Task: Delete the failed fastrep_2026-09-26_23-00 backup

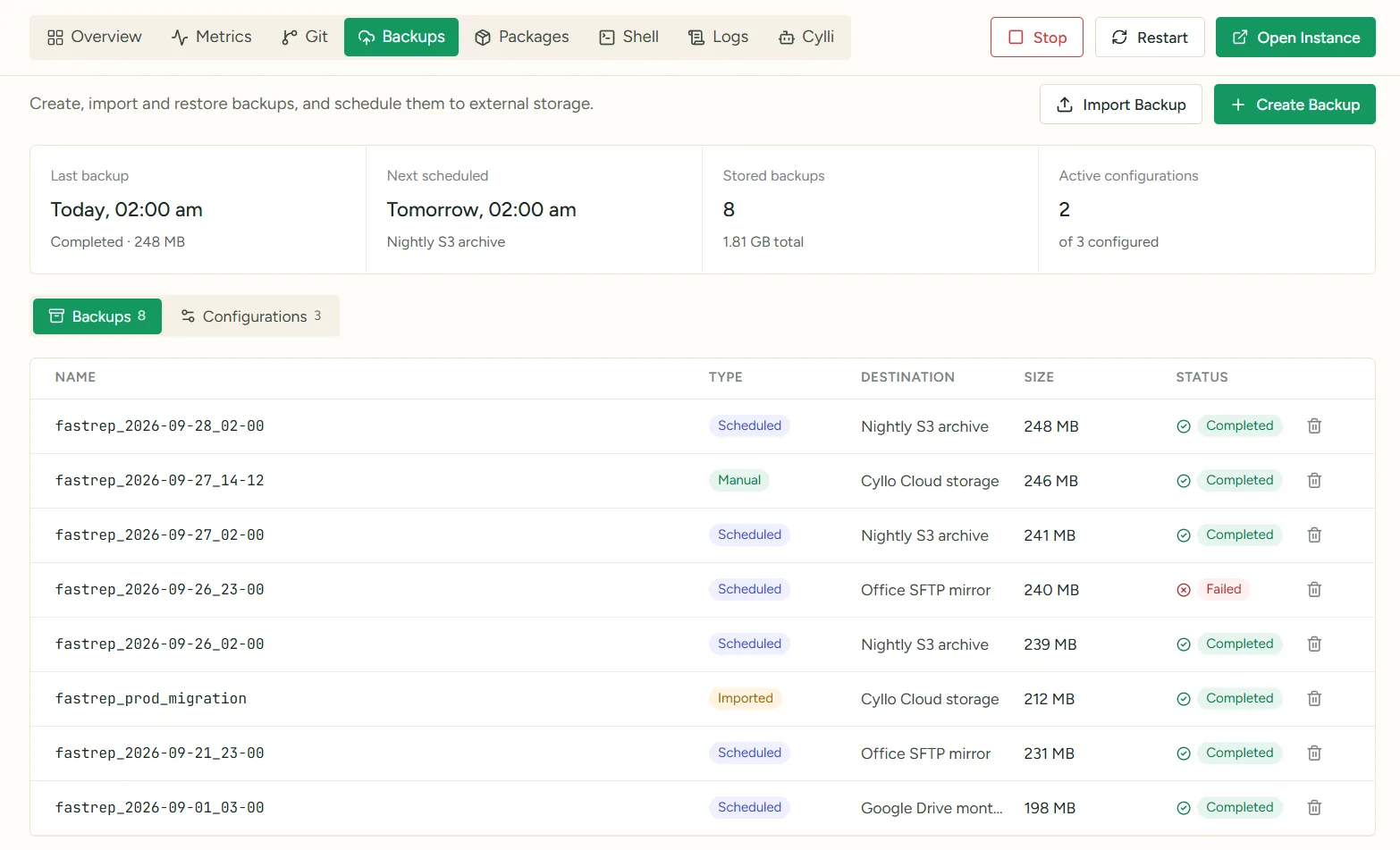Action: (1314, 590)
